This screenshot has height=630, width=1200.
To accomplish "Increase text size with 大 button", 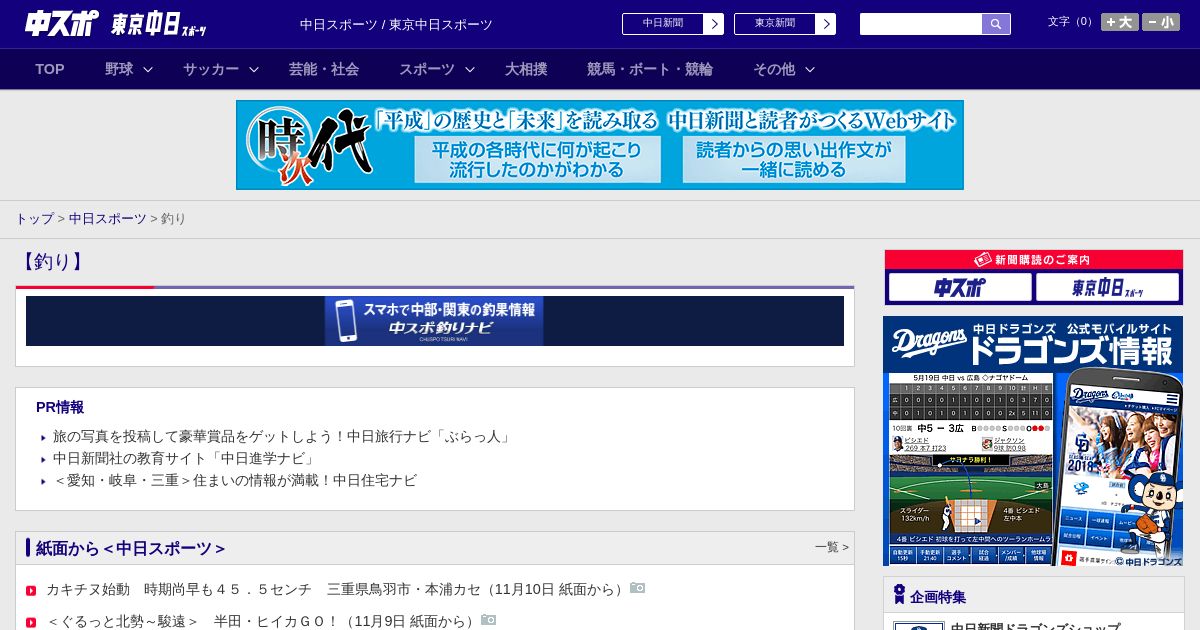I will [x=1119, y=22].
